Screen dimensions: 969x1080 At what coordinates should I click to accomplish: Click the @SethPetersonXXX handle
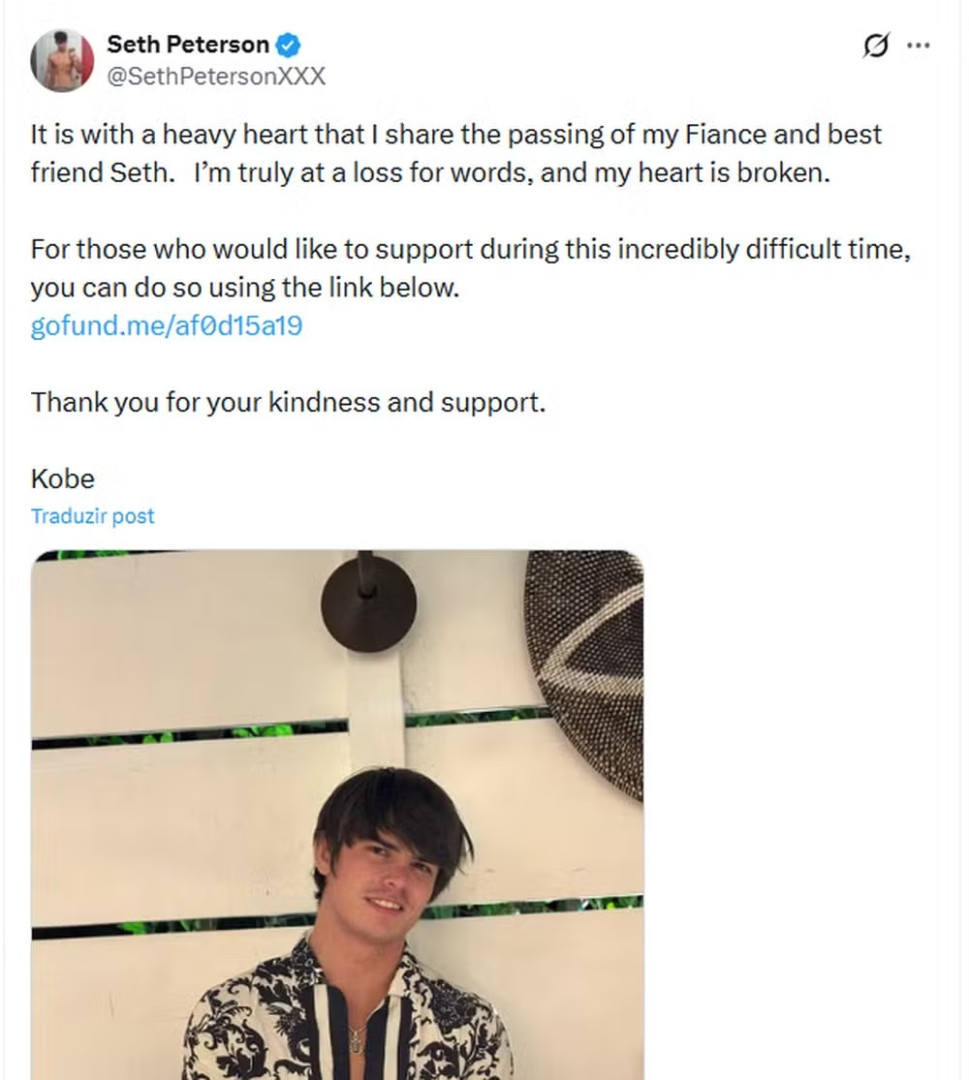(x=216, y=77)
